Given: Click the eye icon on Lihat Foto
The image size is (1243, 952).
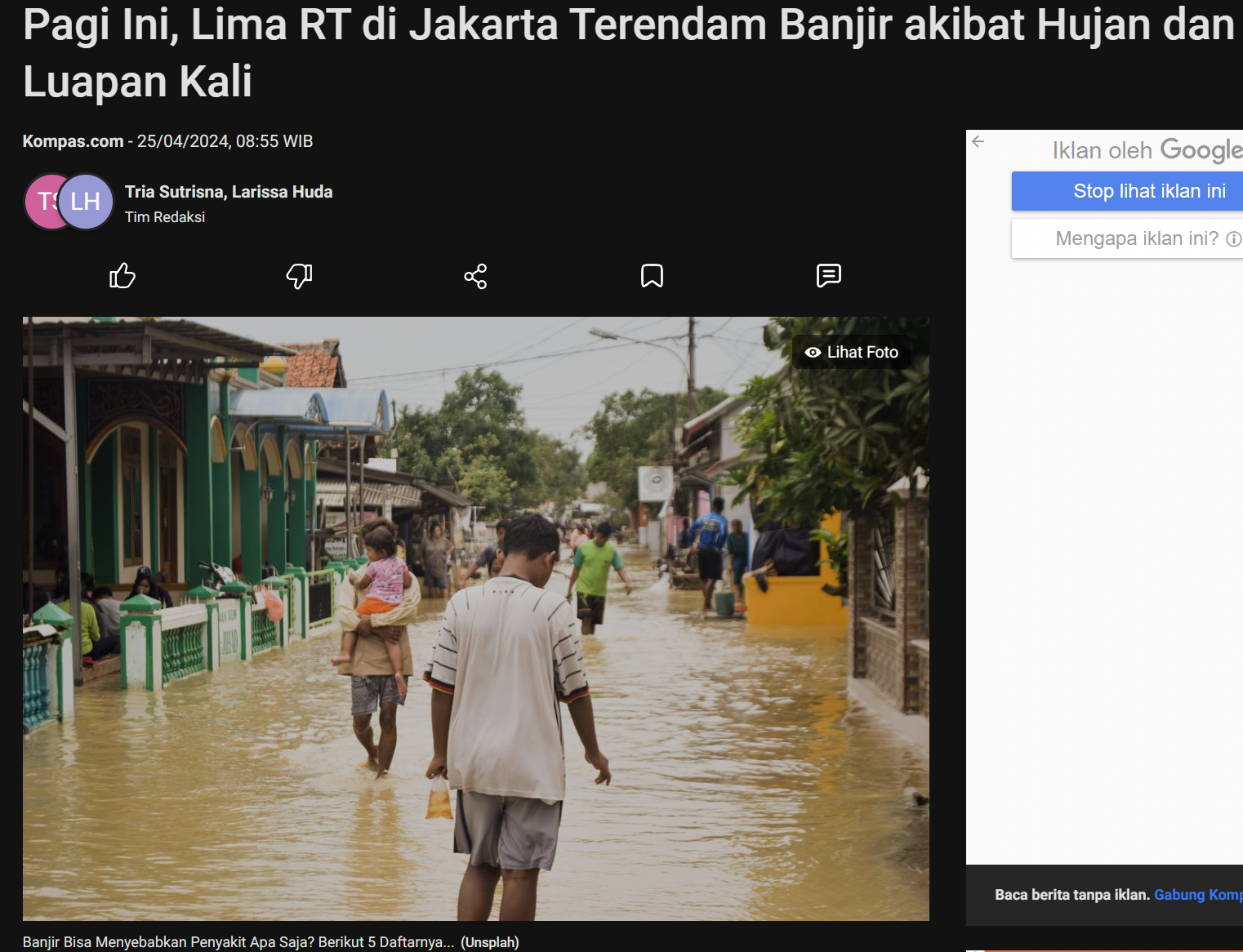Looking at the screenshot, I should 813,353.
